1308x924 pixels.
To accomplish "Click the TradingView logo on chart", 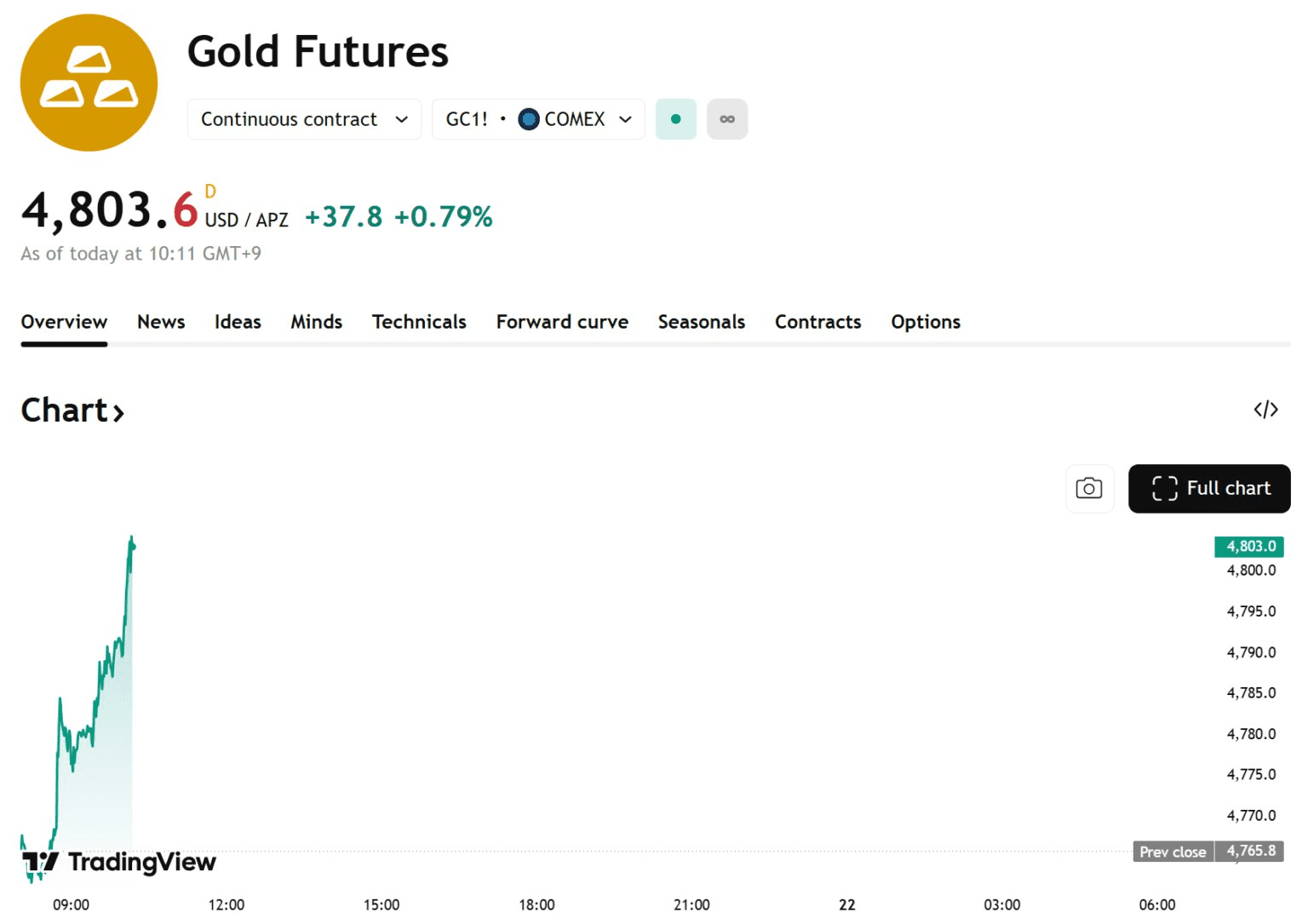I will [x=119, y=863].
